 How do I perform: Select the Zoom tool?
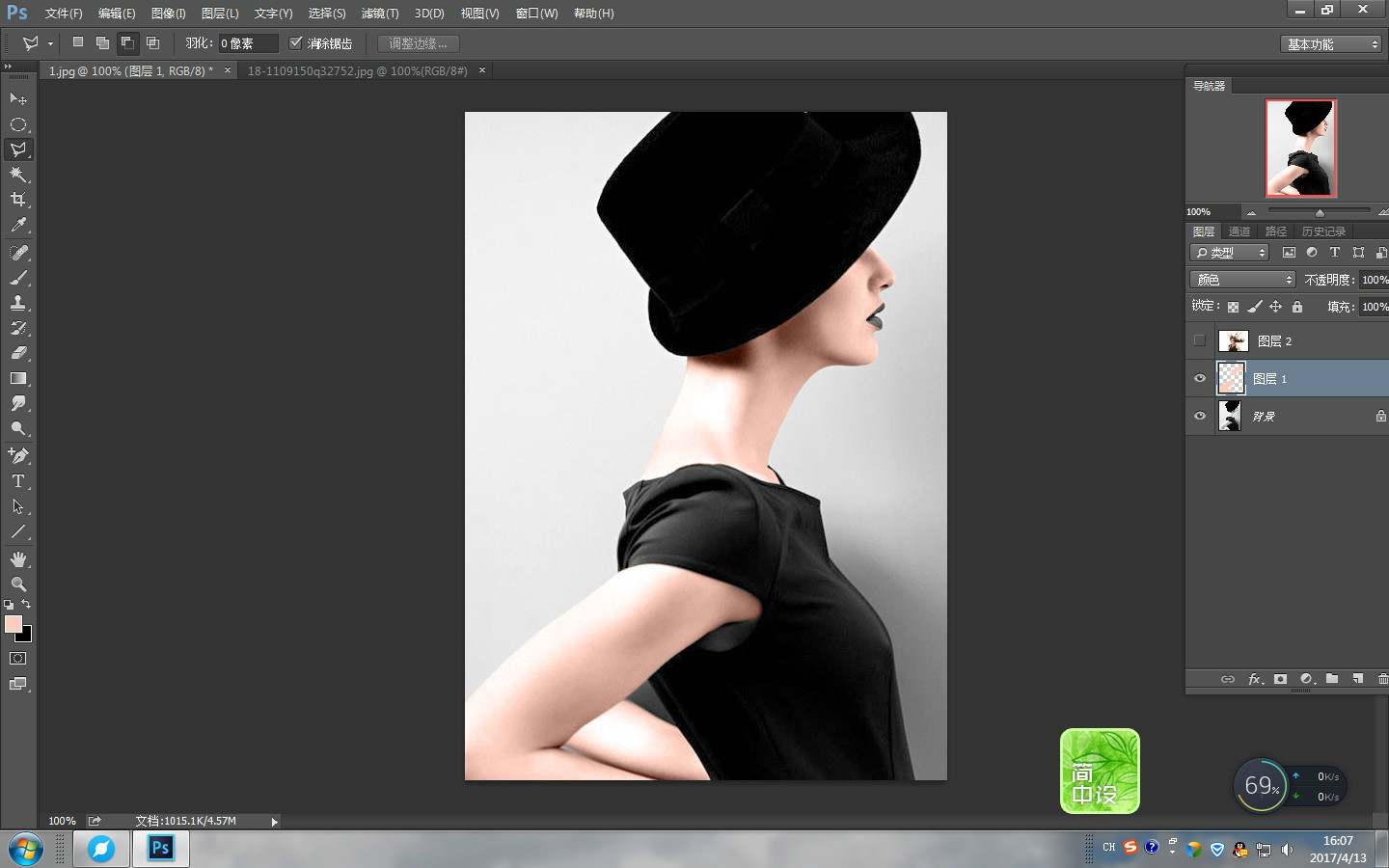pos(18,584)
